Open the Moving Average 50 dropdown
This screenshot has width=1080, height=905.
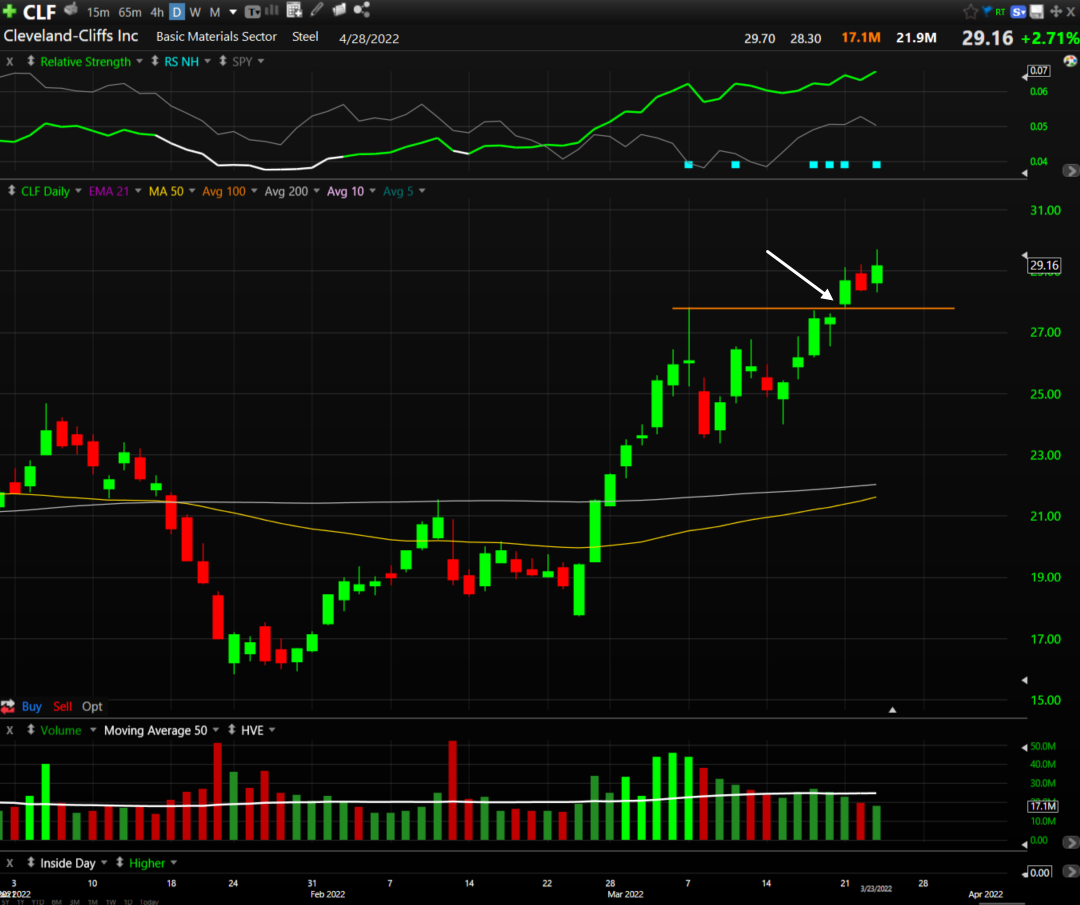216,730
